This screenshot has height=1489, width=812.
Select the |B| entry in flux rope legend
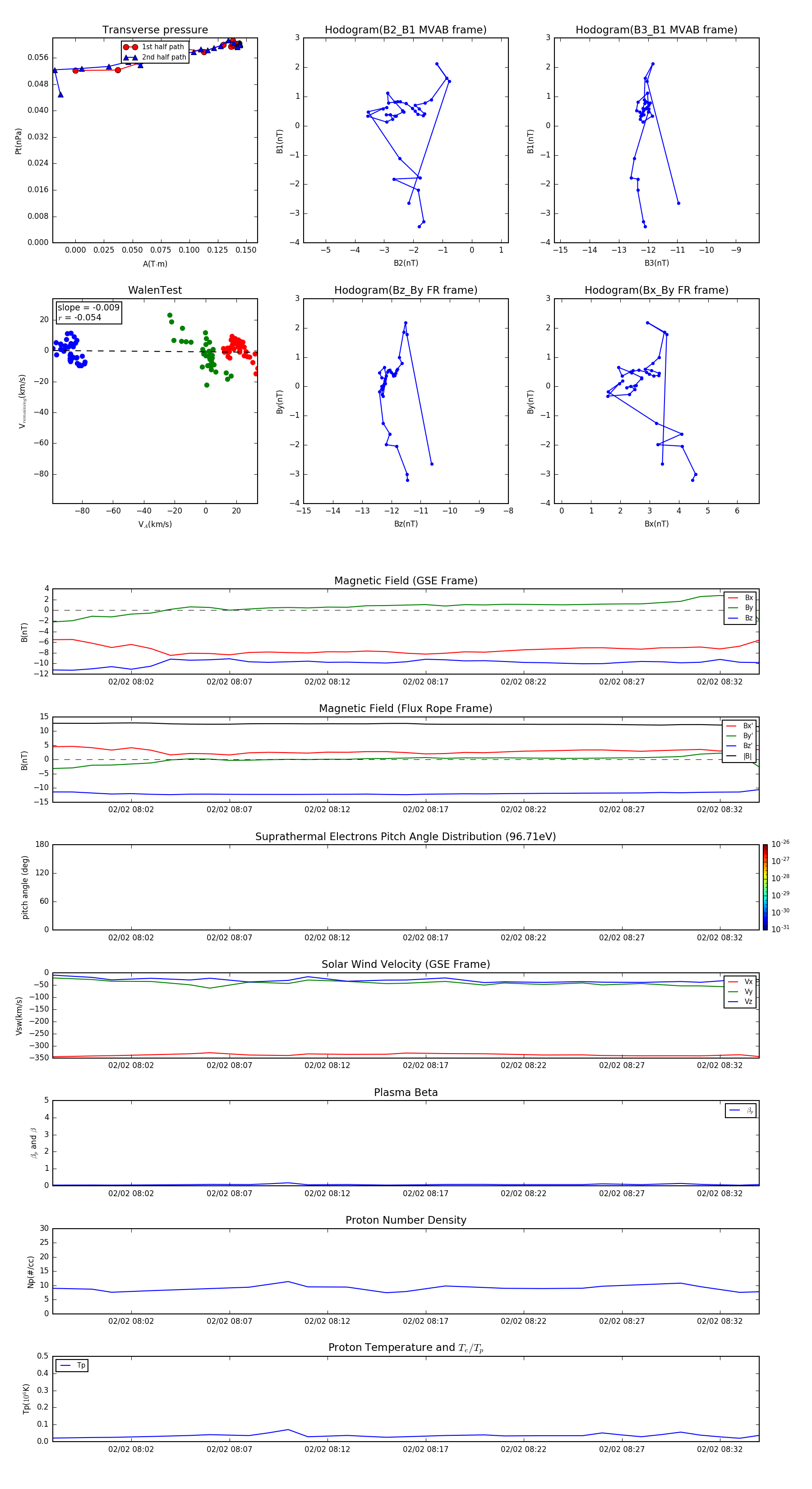coord(740,756)
